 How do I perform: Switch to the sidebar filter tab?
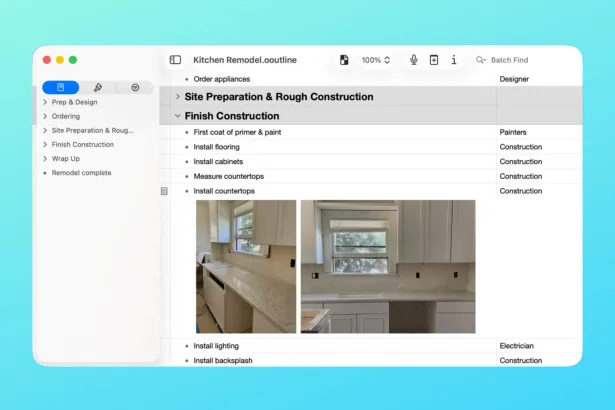click(x=135, y=88)
